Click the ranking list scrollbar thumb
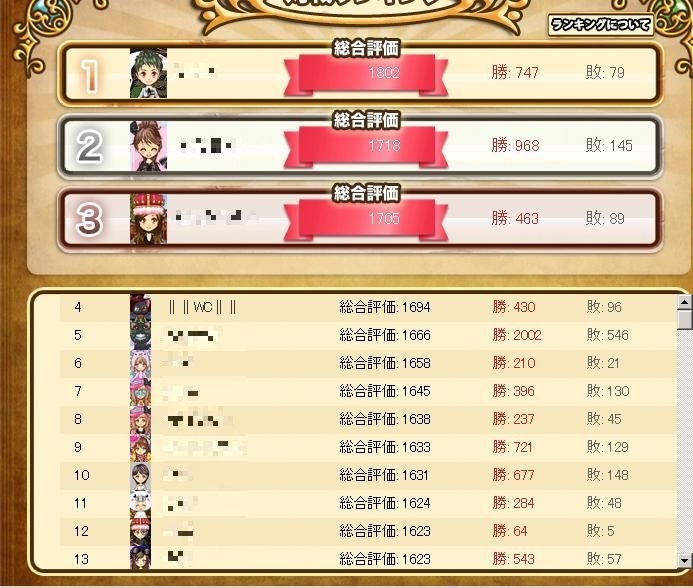 pos(684,319)
